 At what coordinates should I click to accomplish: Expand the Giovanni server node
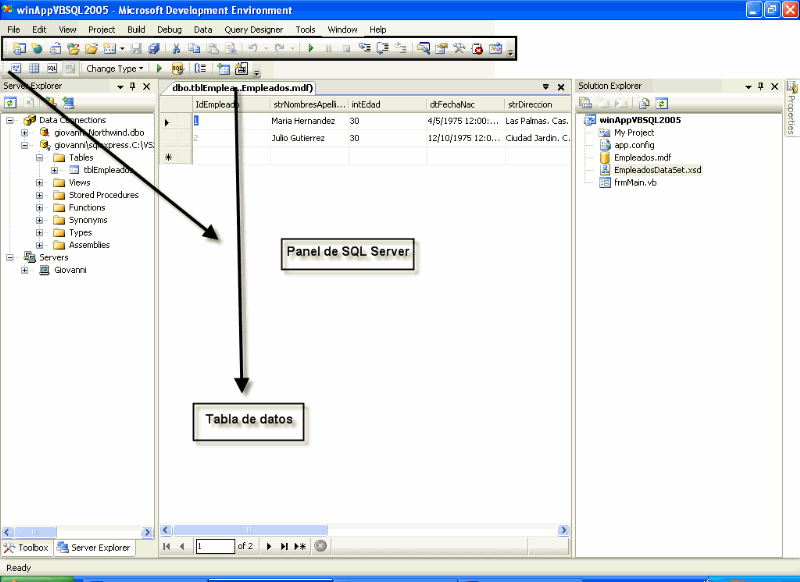pyautogui.click(x=24, y=270)
